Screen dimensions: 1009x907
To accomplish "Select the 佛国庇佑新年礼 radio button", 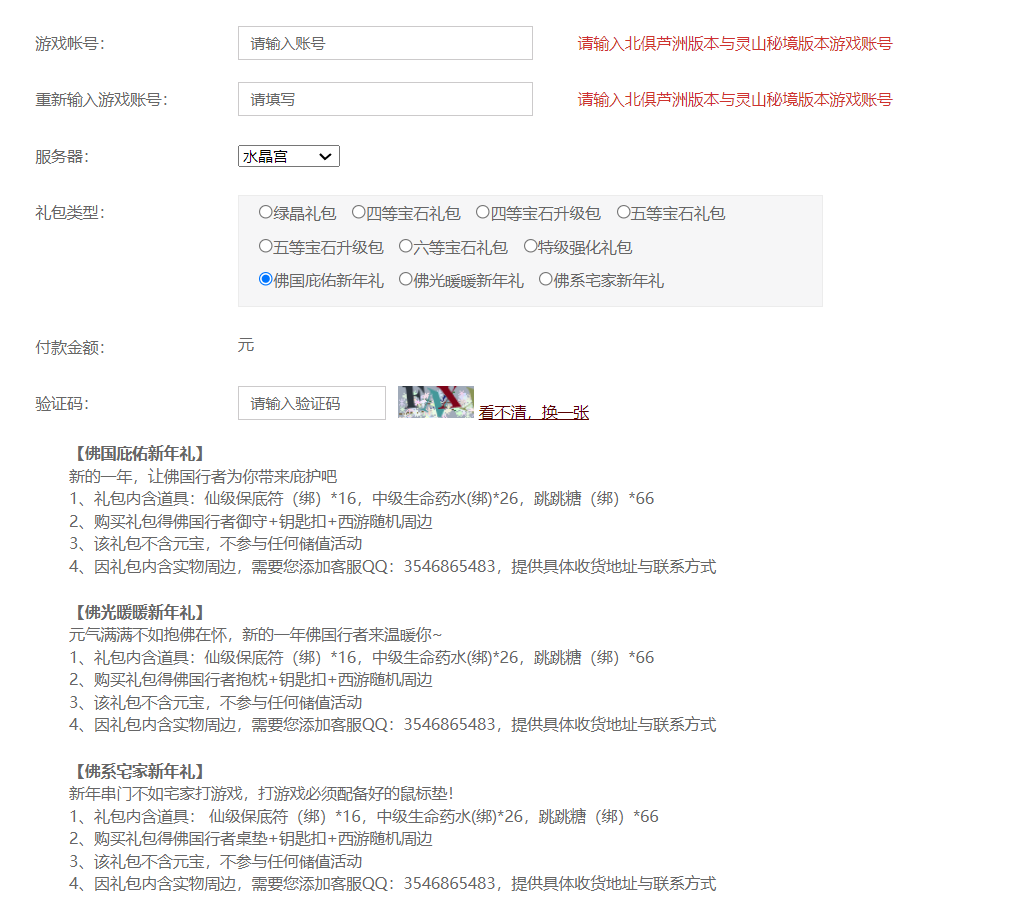I will pos(266,280).
